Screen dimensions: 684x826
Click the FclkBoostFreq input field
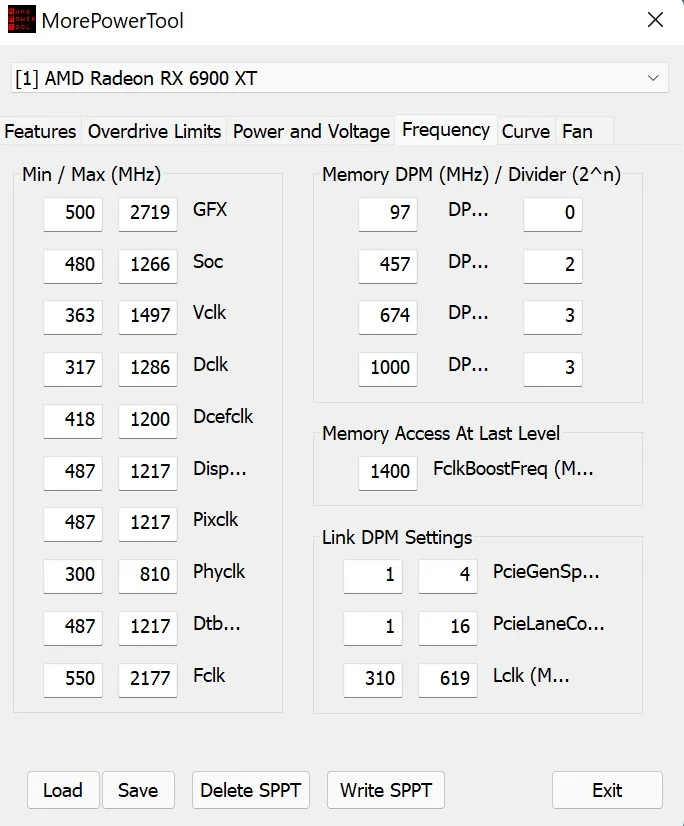tap(388, 472)
